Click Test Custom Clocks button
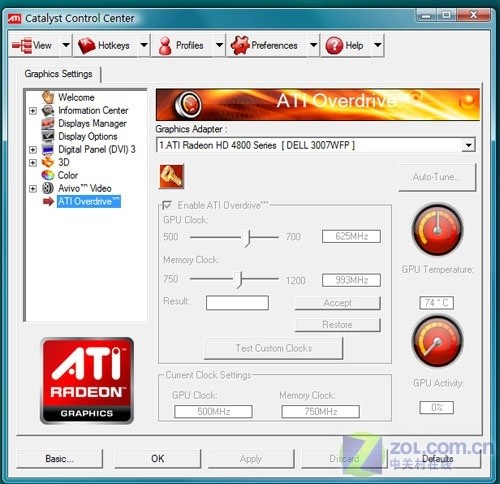 click(273, 348)
